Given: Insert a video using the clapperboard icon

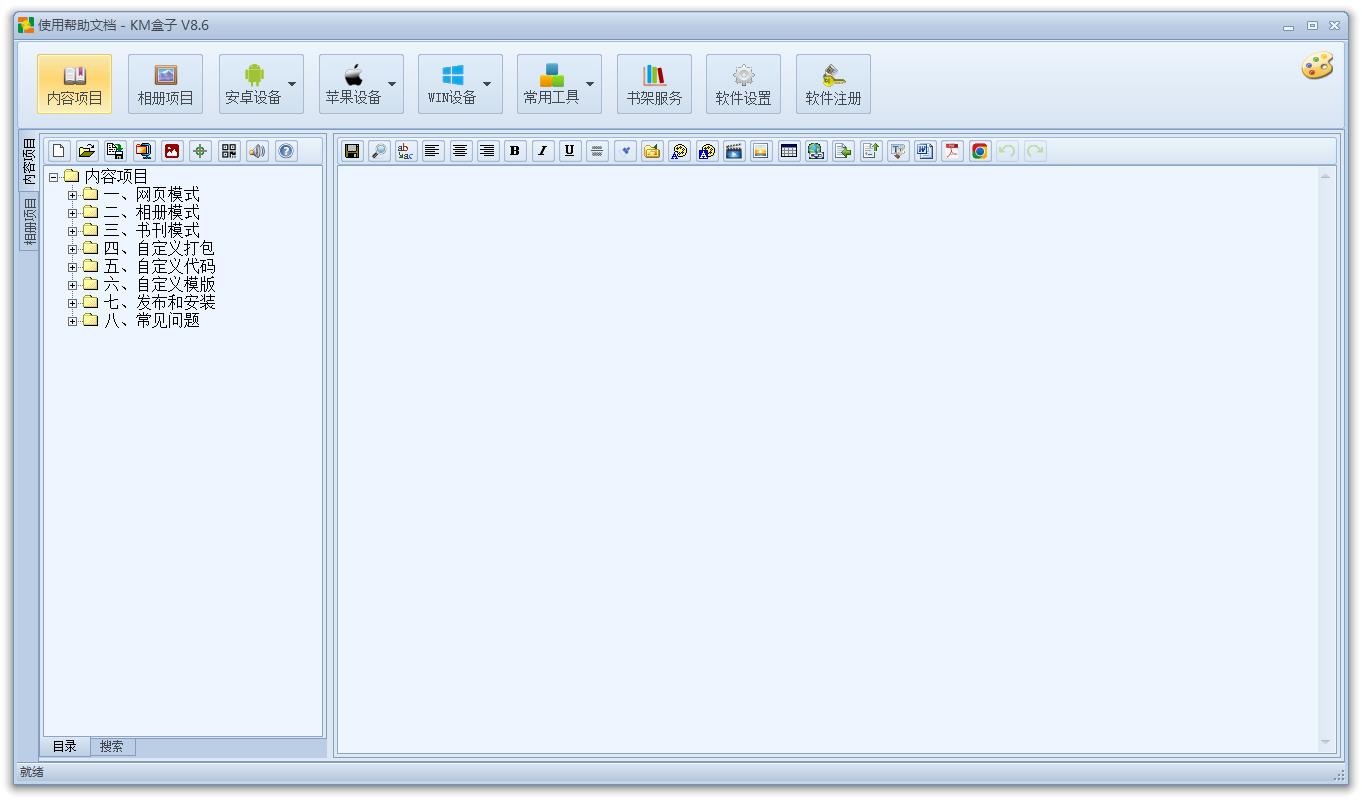Looking at the screenshot, I should tap(734, 151).
